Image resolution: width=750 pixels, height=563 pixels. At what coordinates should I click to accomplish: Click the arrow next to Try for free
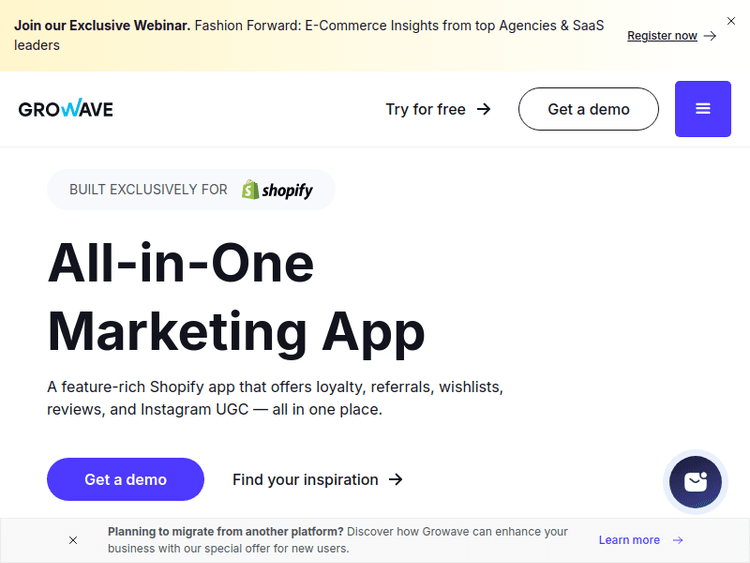pos(484,109)
